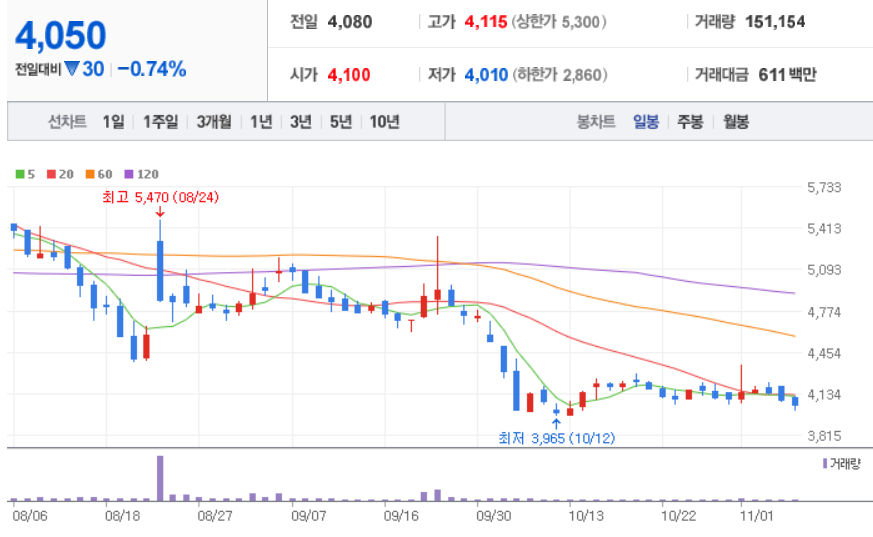Click the 선차트 section label

point(67,121)
